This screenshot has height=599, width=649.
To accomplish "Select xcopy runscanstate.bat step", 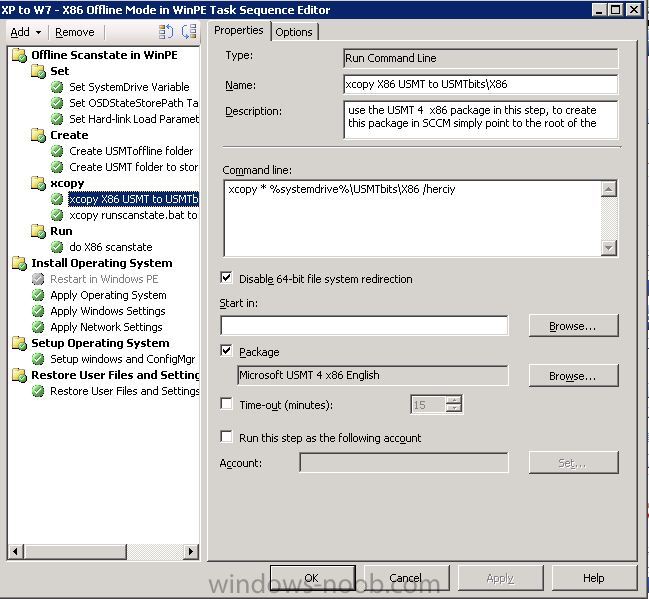I will [133, 215].
